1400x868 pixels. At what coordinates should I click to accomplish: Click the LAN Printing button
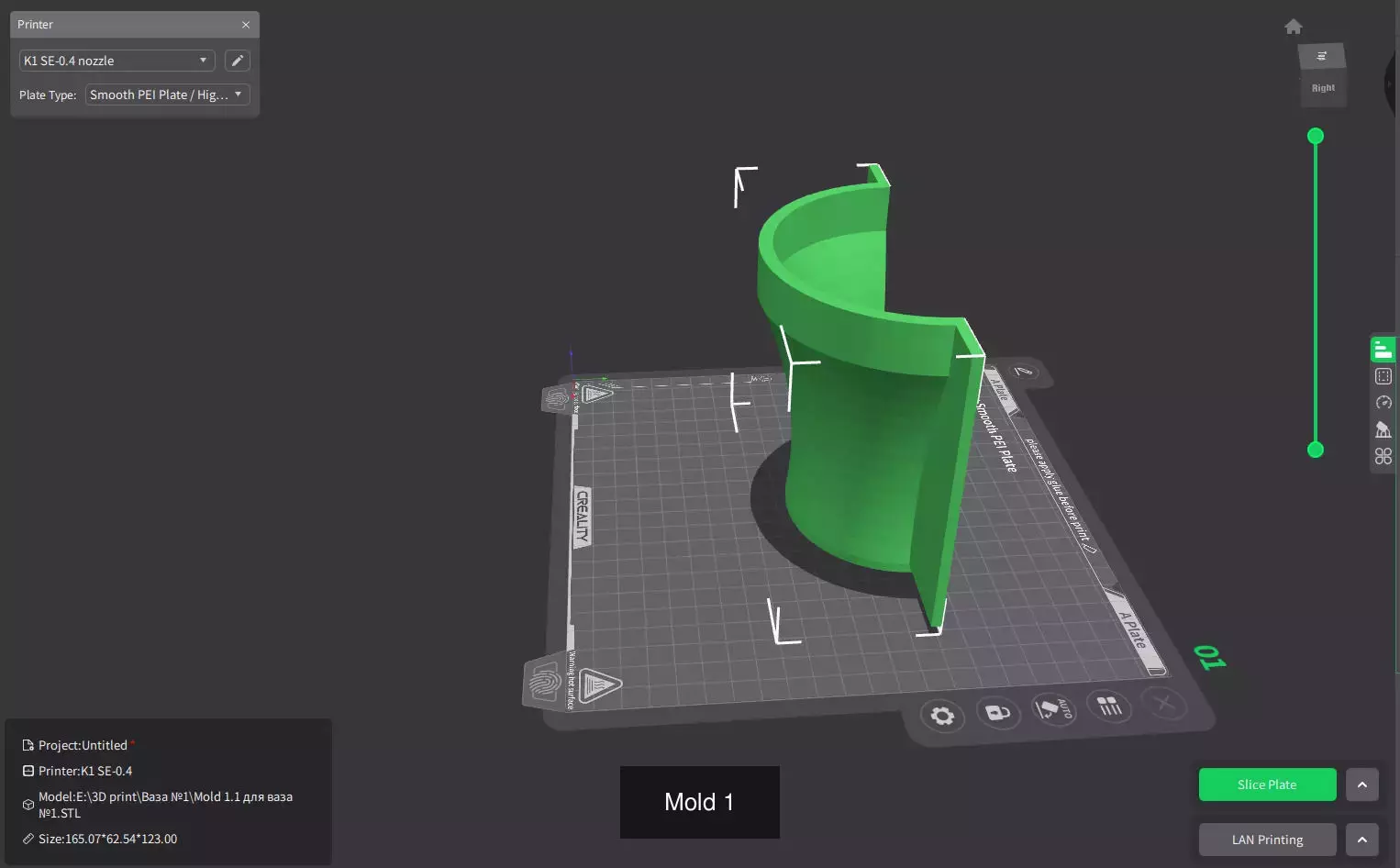tap(1267, 840)
